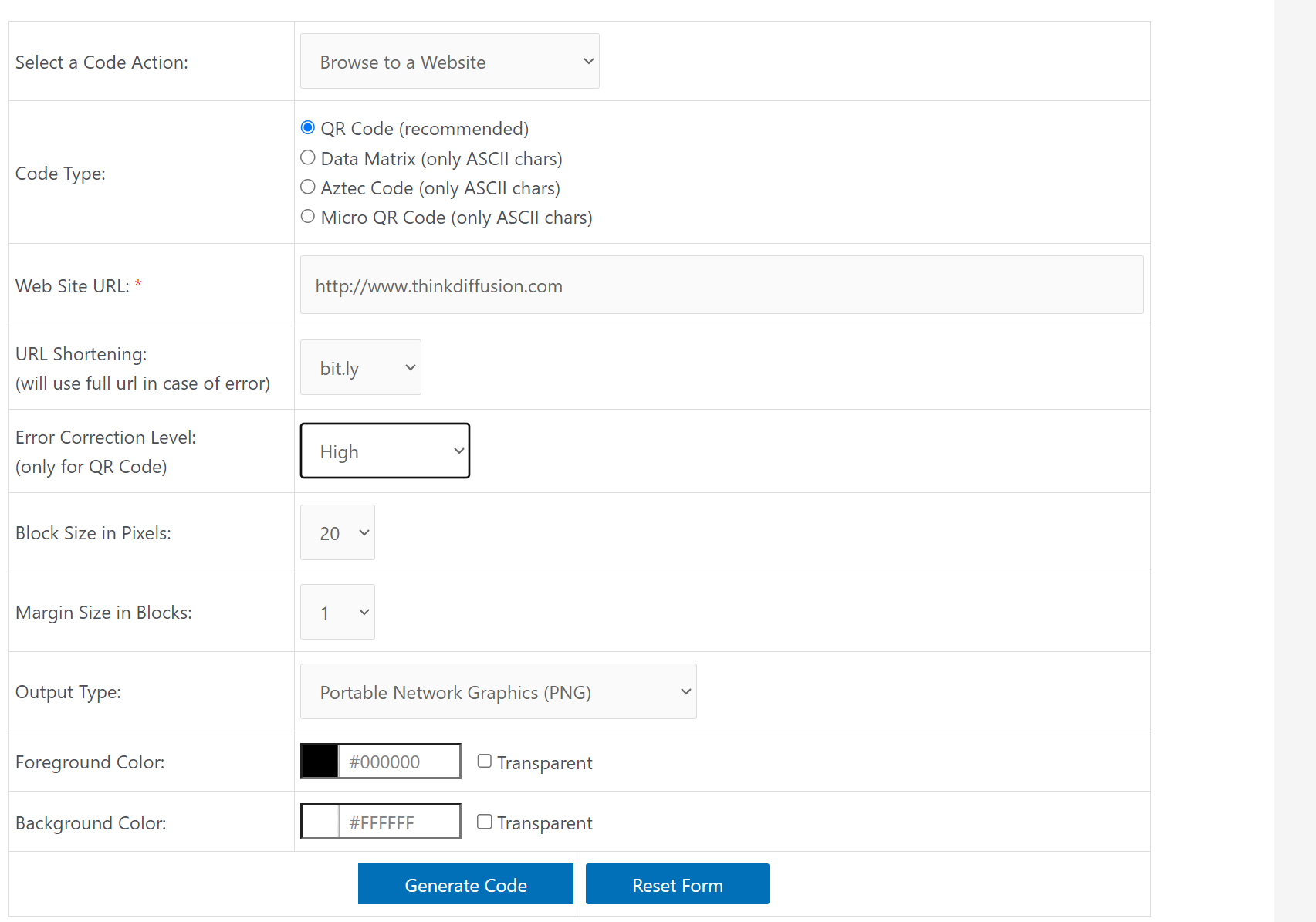Screen dimensions: 1316x922
Task: Select Micro QR Code radio option
Action: (308, 216)
